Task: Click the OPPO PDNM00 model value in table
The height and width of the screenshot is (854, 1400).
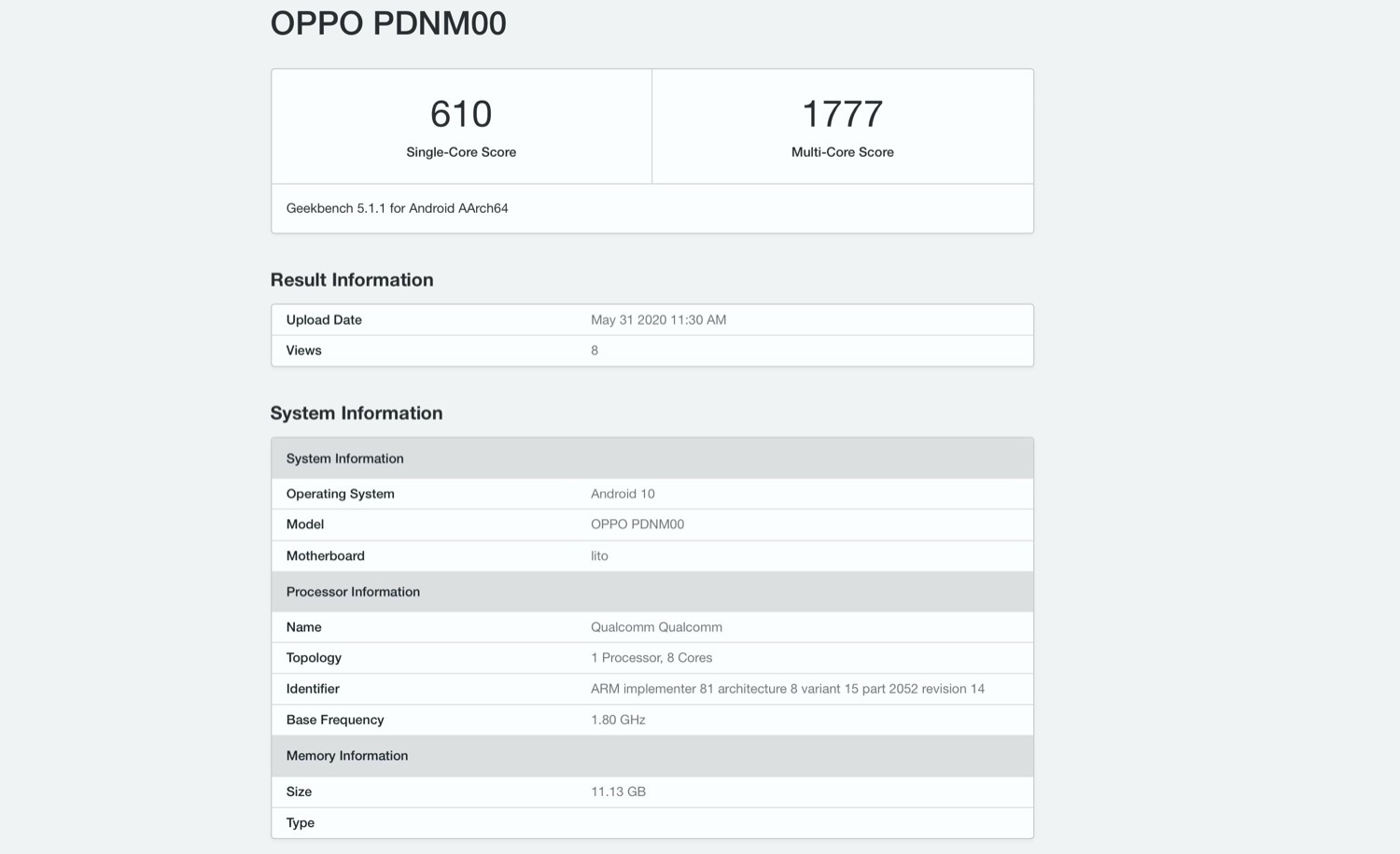Action: [x=637, y=525]
